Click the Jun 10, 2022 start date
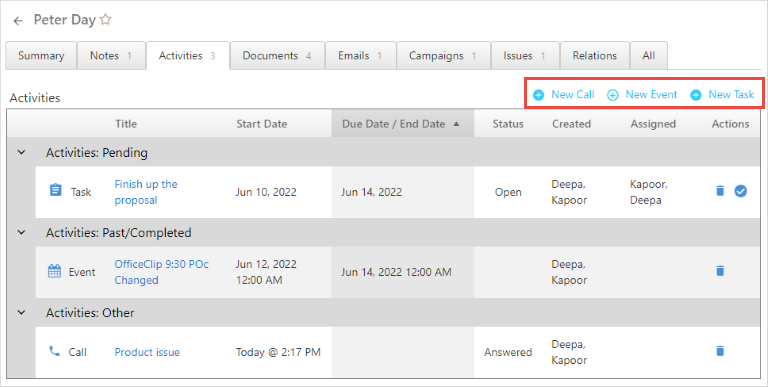 click(x=266, y=192)
